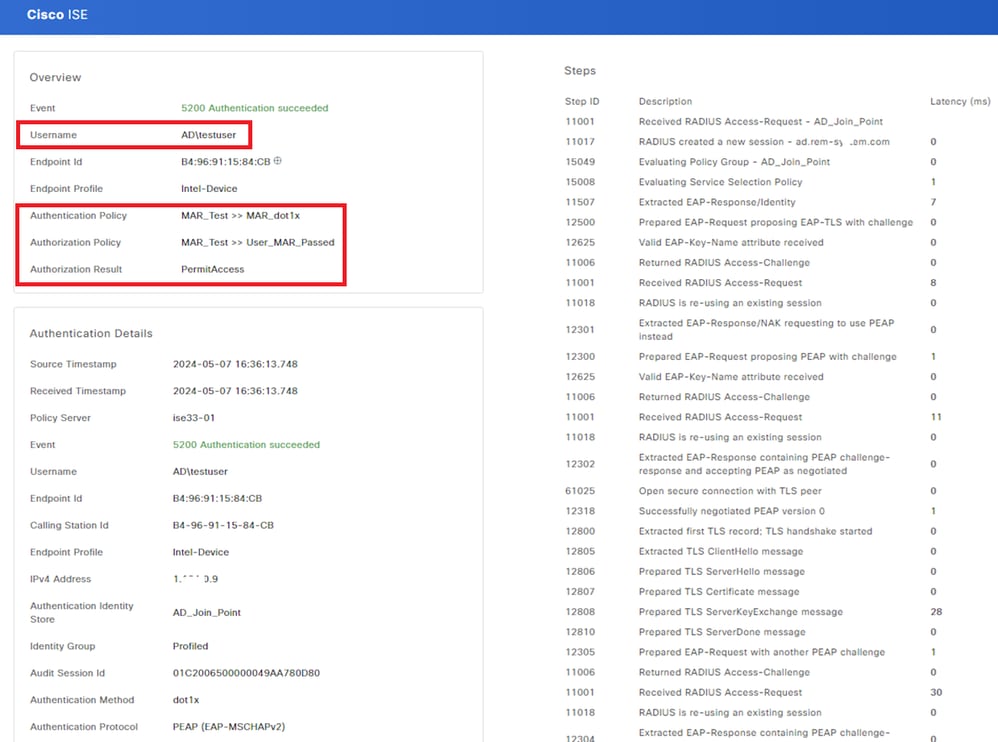Select 'Successfully negotiated PEAP version 0' step
998x742 pixels.
[731, 511]
